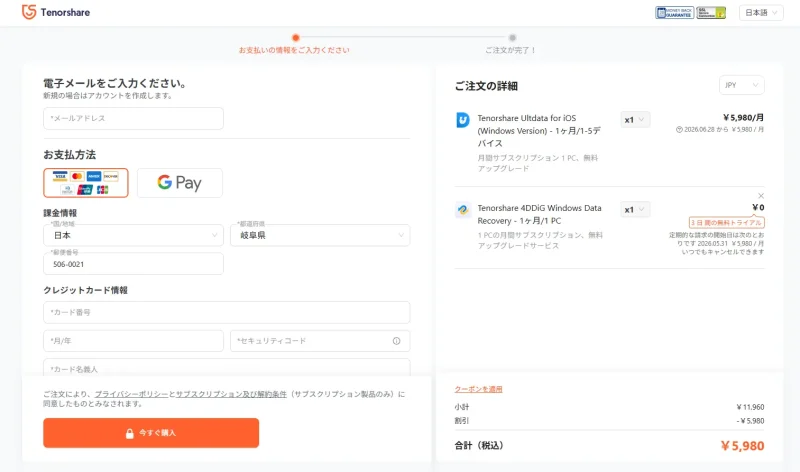Viewport: 800px width, 472px height.
Task: Click the カード番号 card number field
Action: tap(227, 312)
